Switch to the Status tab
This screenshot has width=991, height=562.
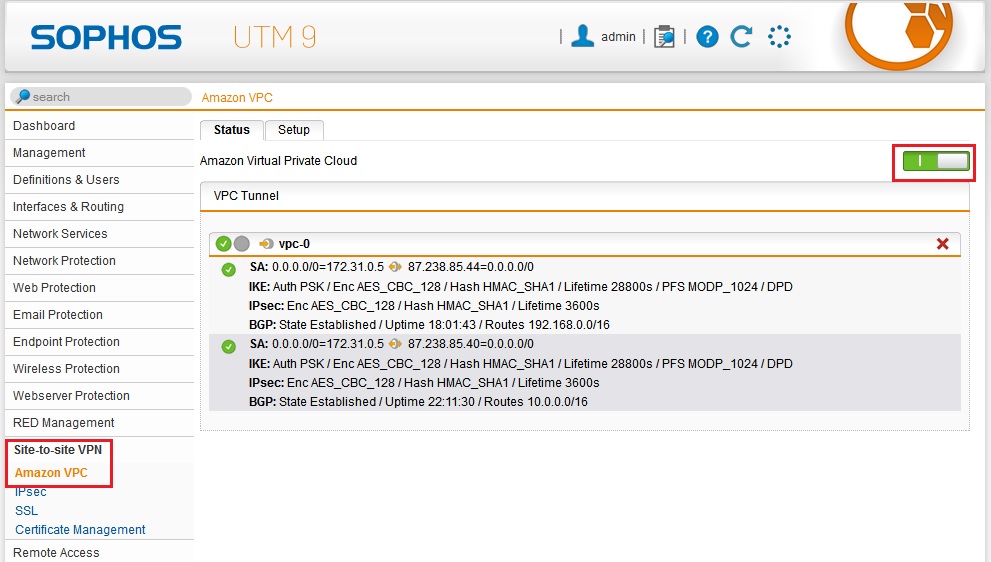point(231,130)
